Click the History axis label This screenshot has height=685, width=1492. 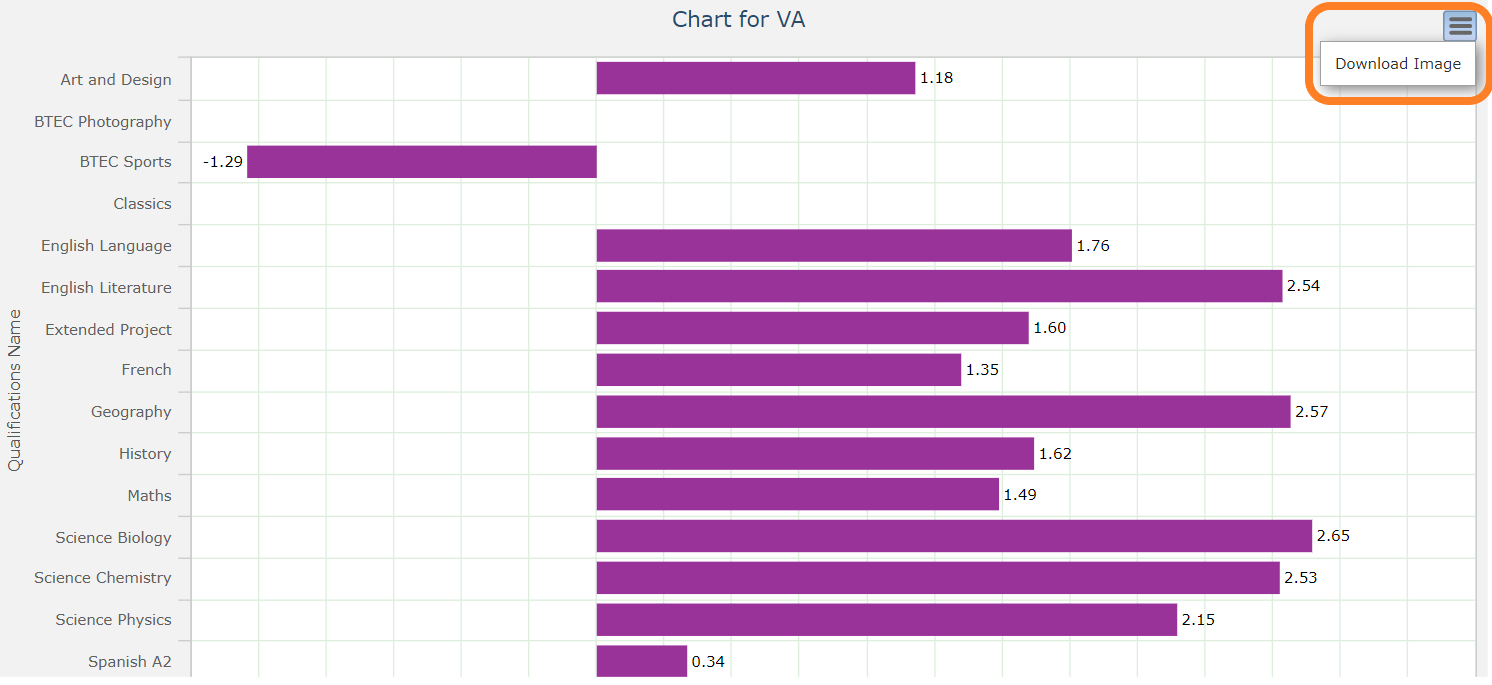point(145,453)
